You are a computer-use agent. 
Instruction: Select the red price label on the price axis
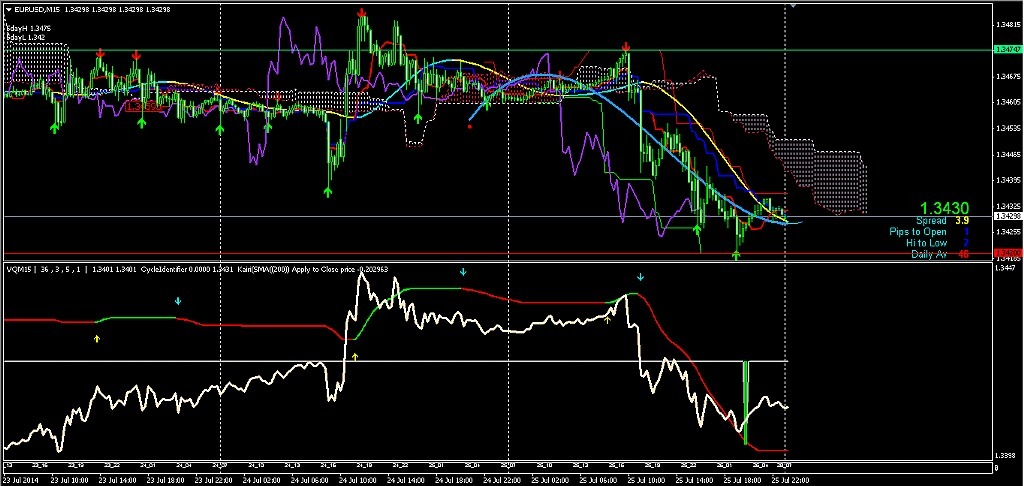pos(1006,253)
